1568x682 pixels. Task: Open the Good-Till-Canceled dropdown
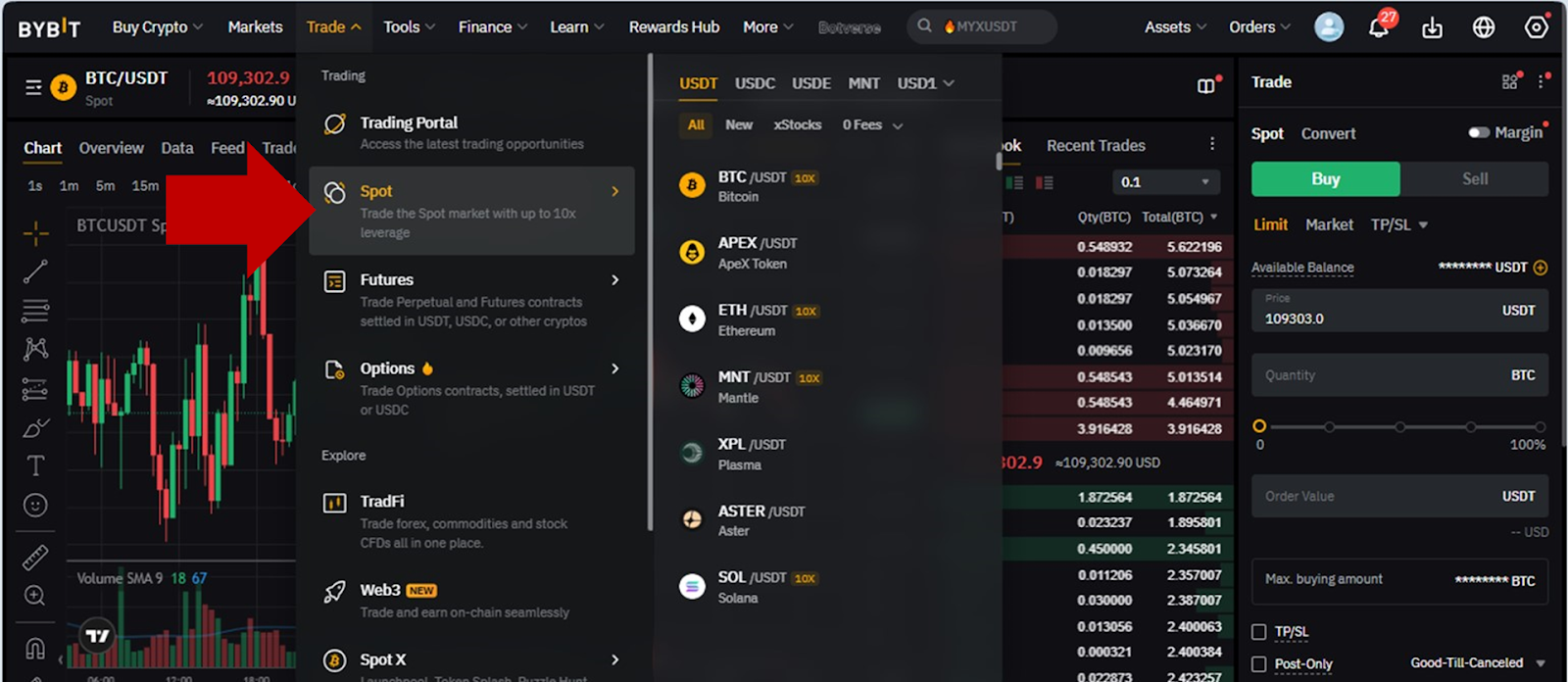1477,663
